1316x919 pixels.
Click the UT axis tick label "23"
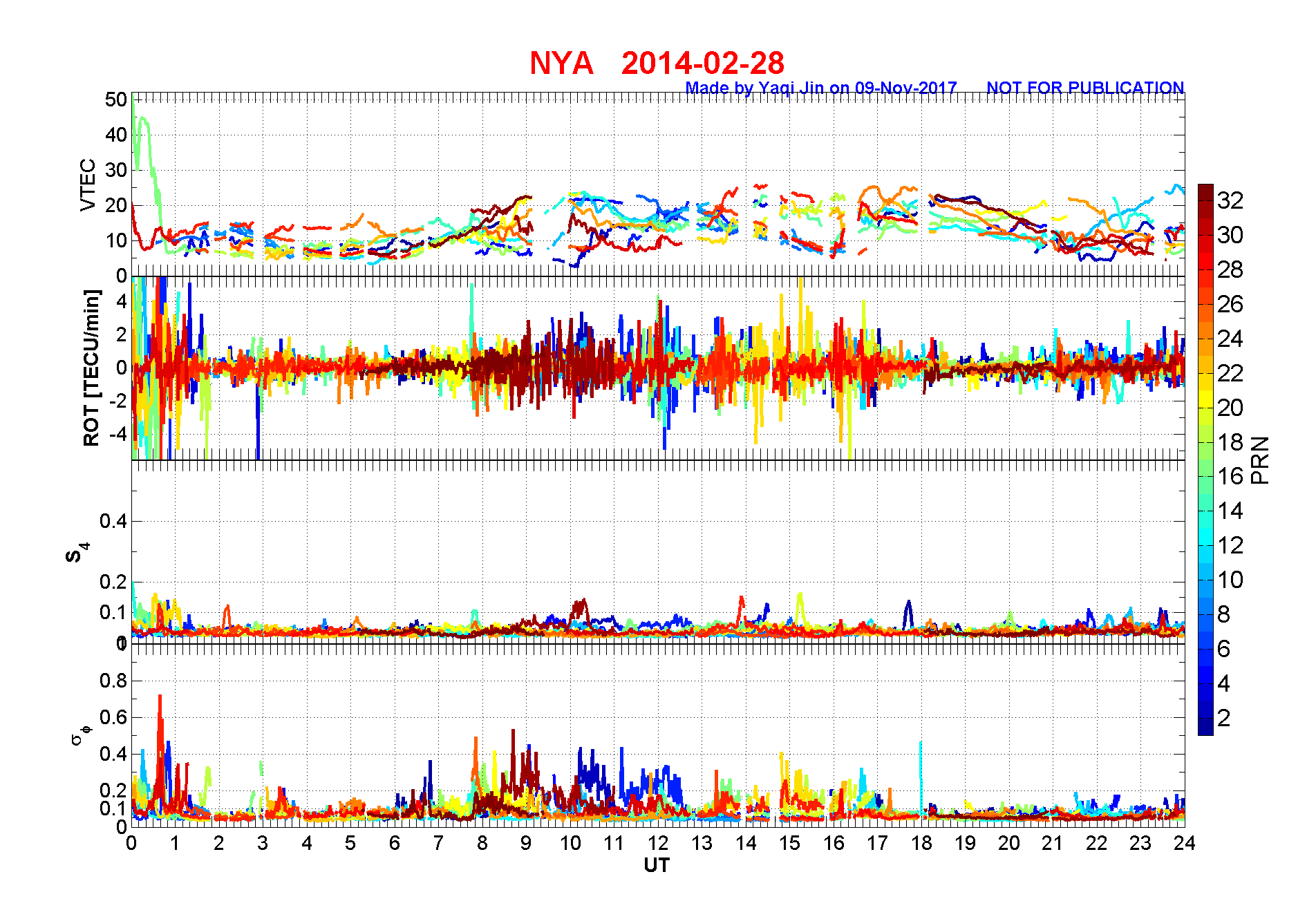click(x=1140, y=843)
